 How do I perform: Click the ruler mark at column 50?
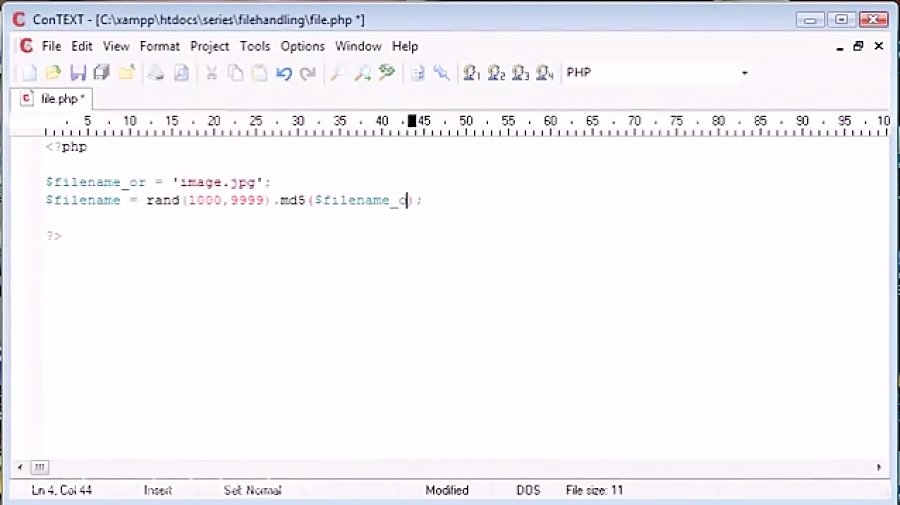point(465,121)
